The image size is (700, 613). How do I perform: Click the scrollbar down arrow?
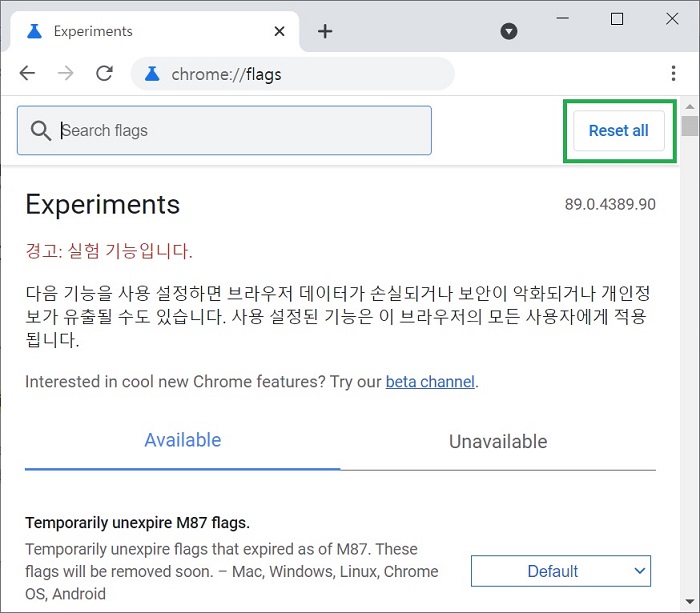pos(690,601)
